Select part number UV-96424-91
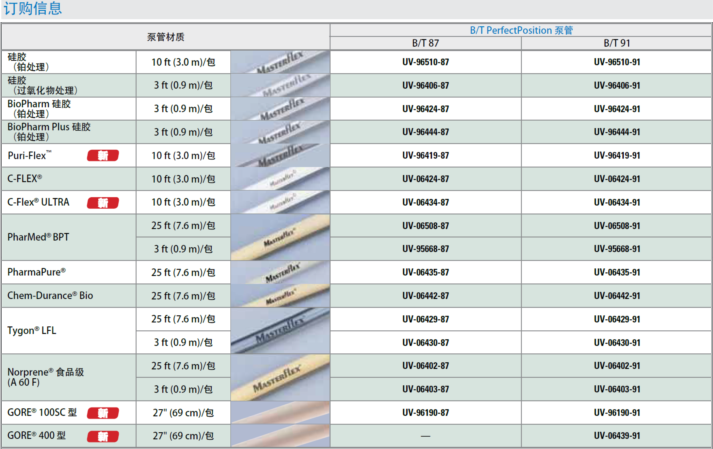713x449 pixels. pos(617,109)
